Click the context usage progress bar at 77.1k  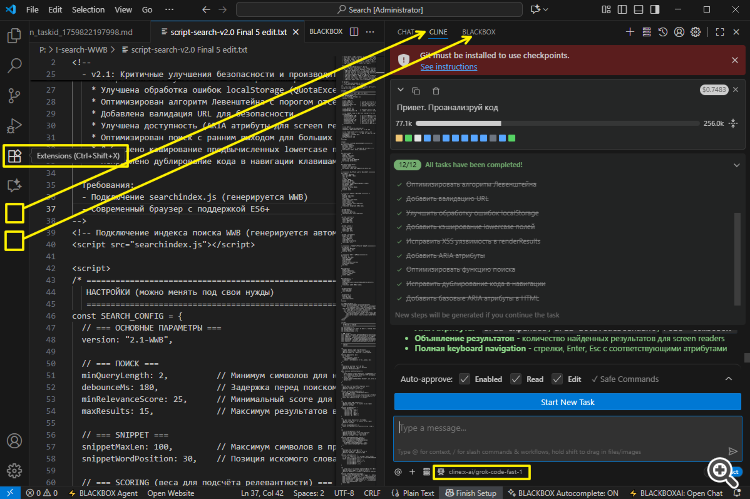click(x=557, y=123)
